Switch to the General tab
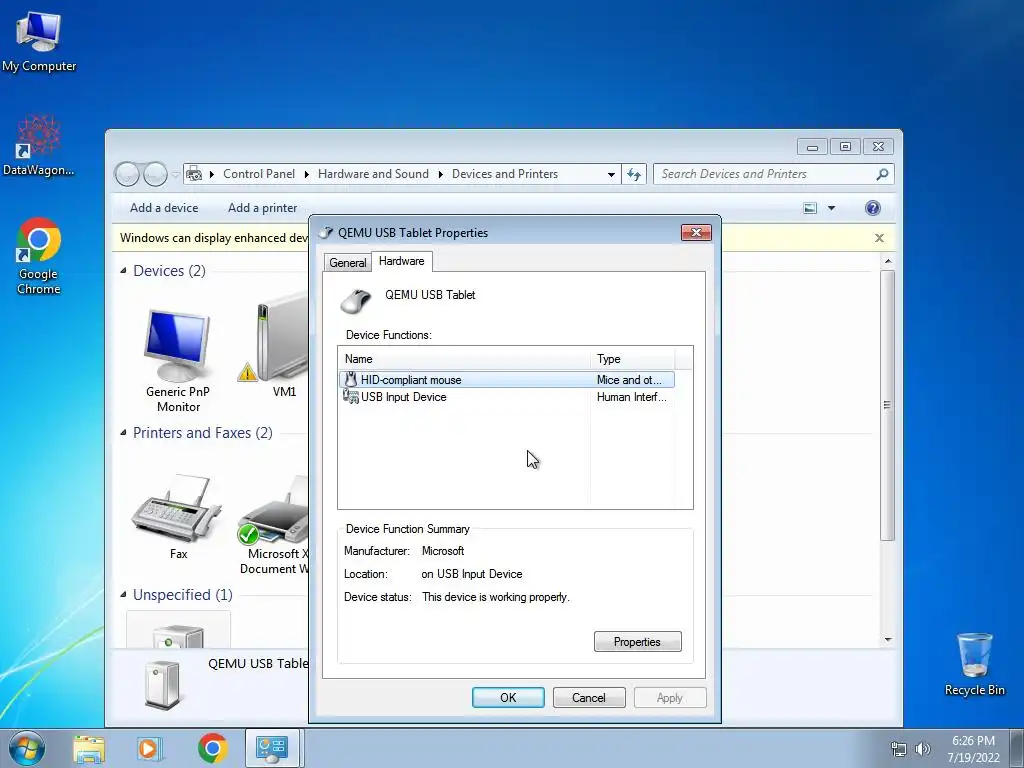The height and width of the screenshot is (768, 1024). click(347, 263)
